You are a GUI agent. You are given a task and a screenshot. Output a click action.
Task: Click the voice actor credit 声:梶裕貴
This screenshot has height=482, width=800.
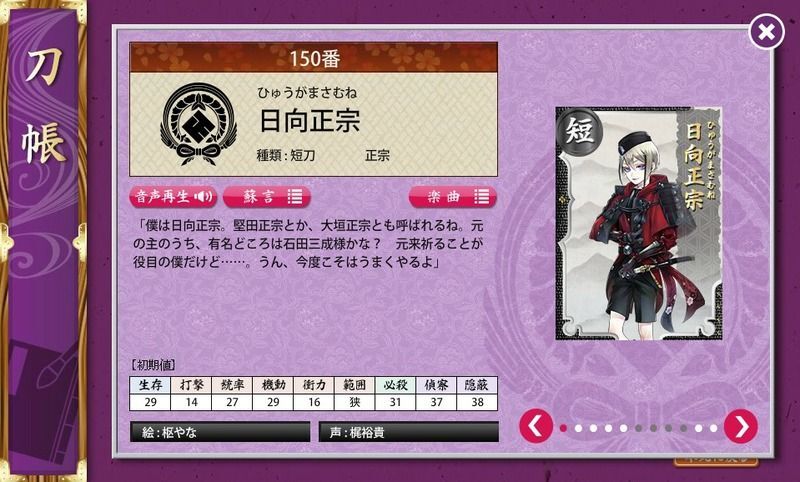click(409, 433)
